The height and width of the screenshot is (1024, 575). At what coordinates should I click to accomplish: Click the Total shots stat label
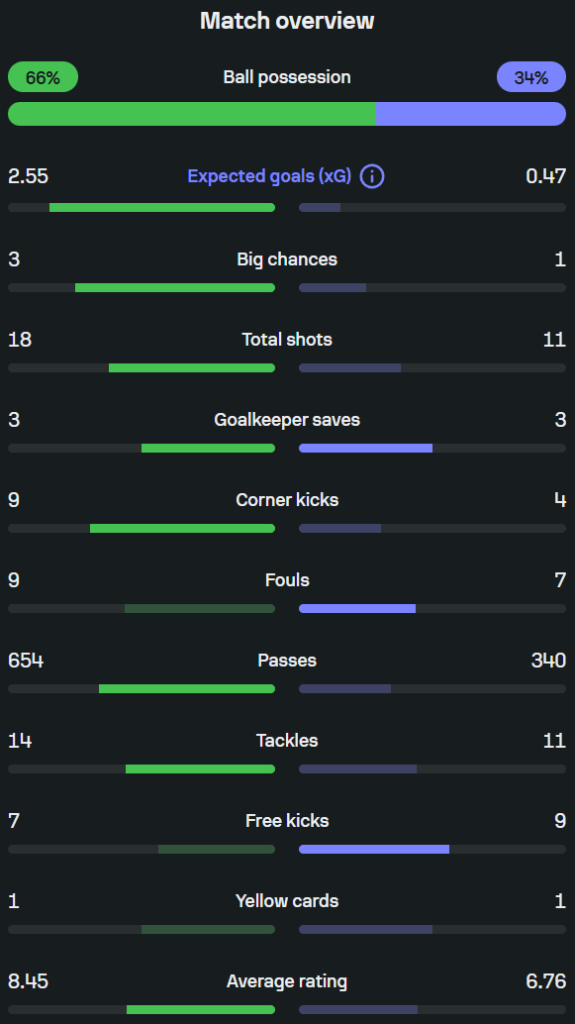coord(287,340)
